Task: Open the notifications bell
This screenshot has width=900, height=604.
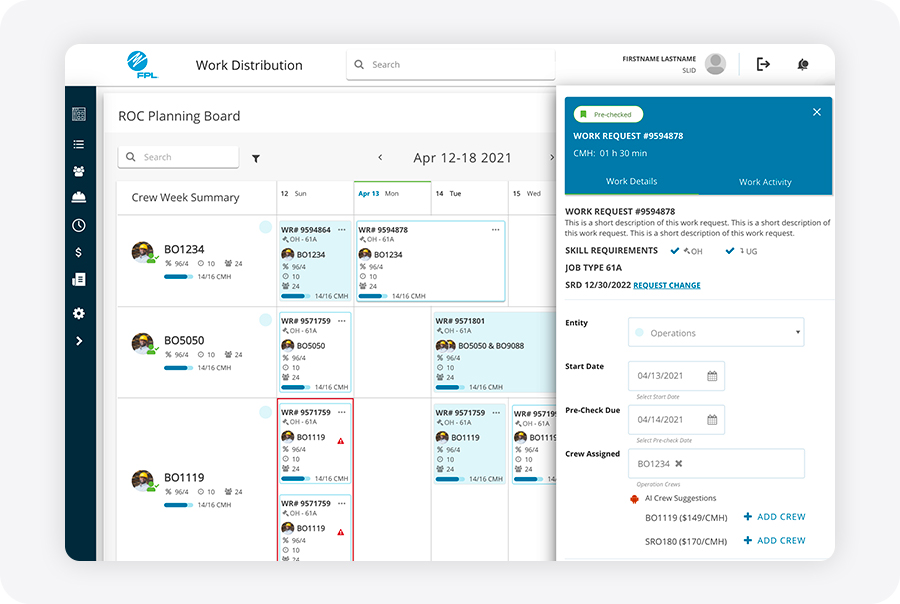Action: pyautogui.click(x=803, y=64)
